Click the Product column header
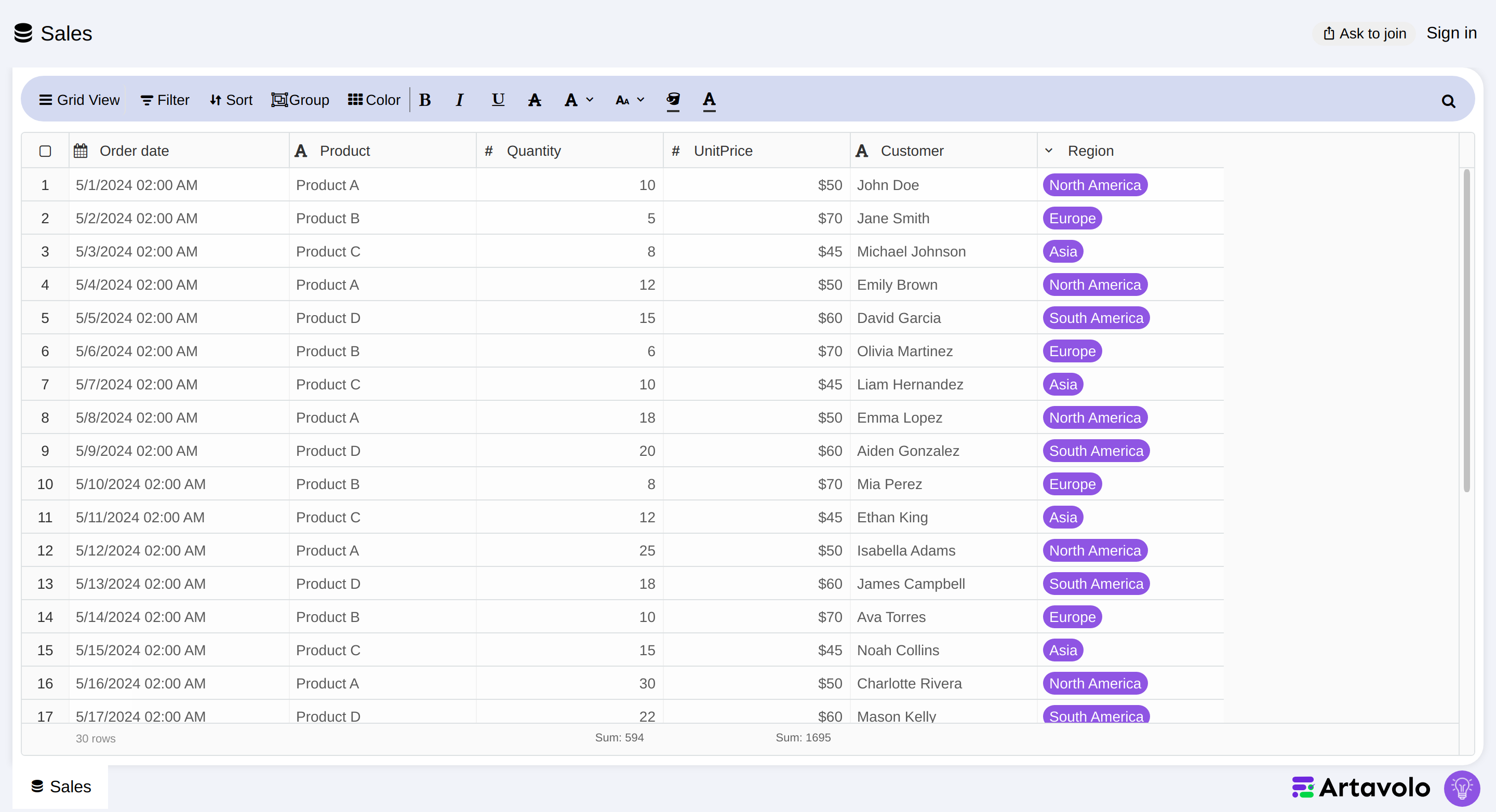Image resolution: width=1496 pixels, height=812 pixels. pos(383,151)
